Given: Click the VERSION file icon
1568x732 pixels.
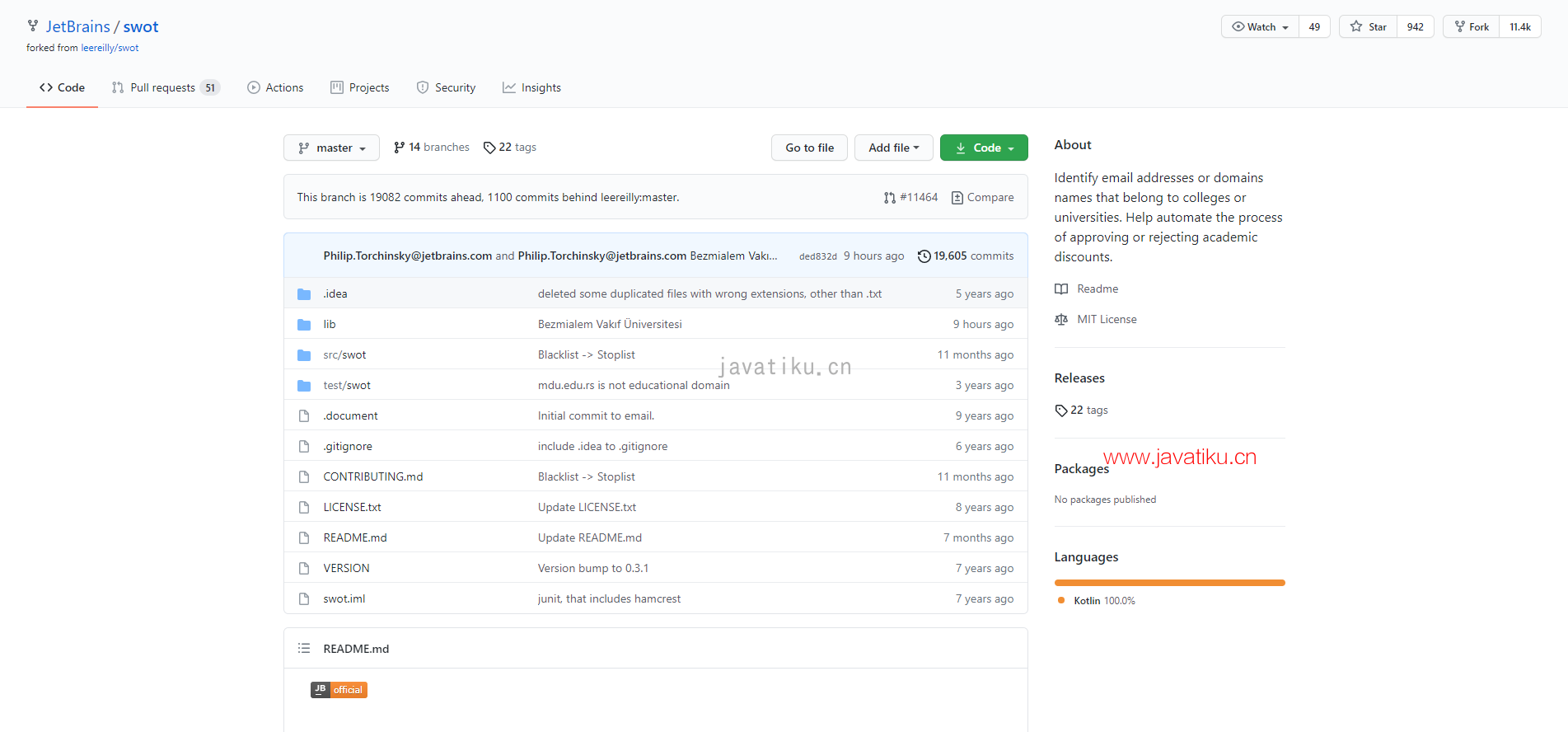Looking at the screenshot, I should [x=304, y=569].
